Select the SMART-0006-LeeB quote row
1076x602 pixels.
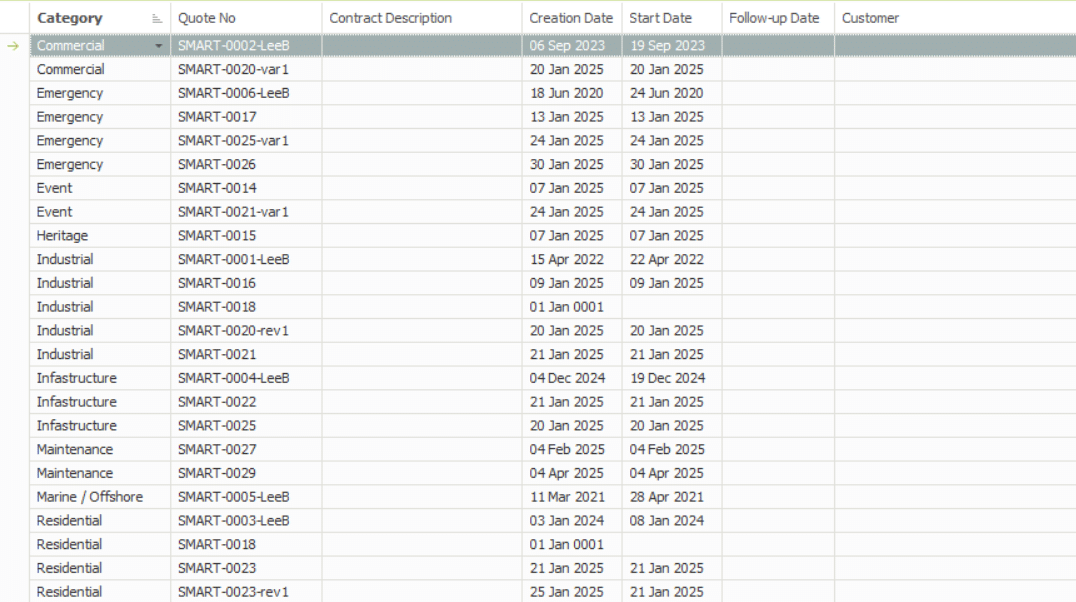pos(234,93)
